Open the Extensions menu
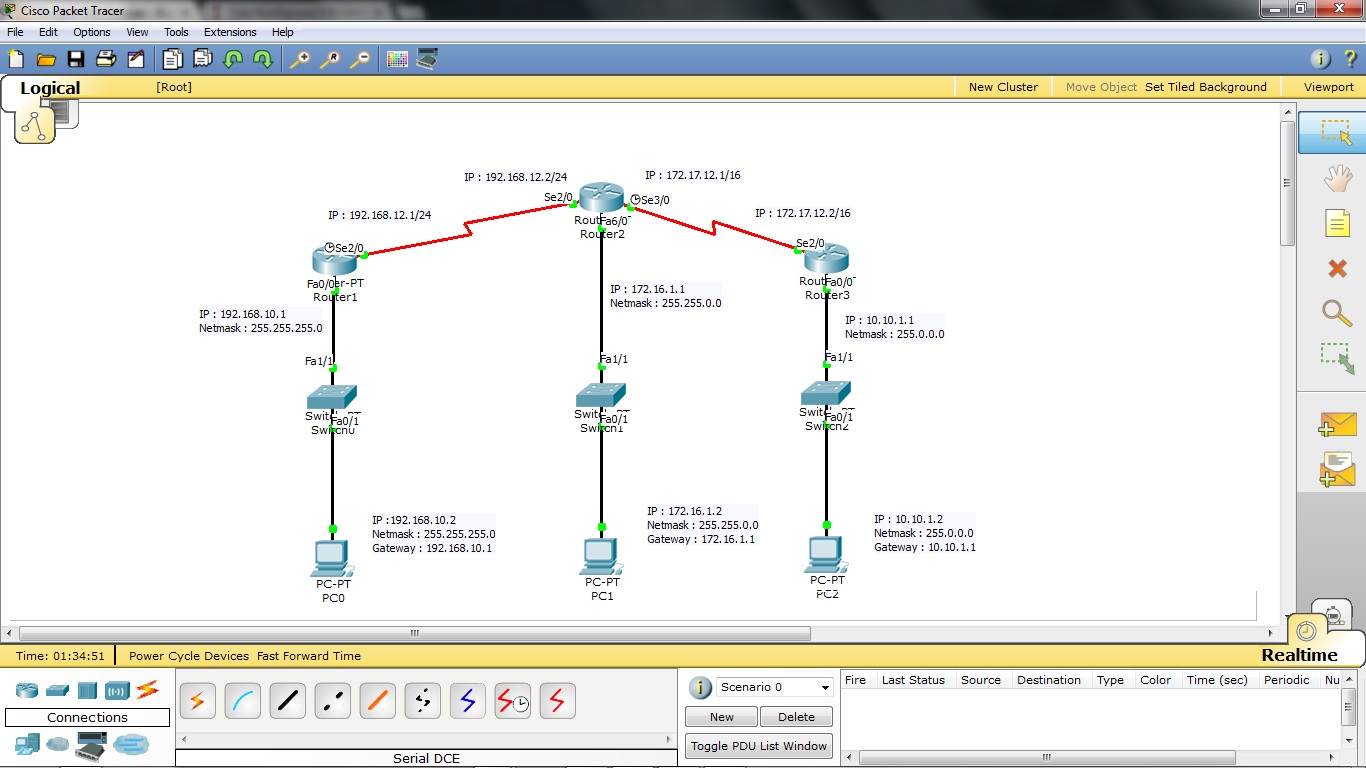Viewport: 1366px width, 768px height. tap(230, 31)
